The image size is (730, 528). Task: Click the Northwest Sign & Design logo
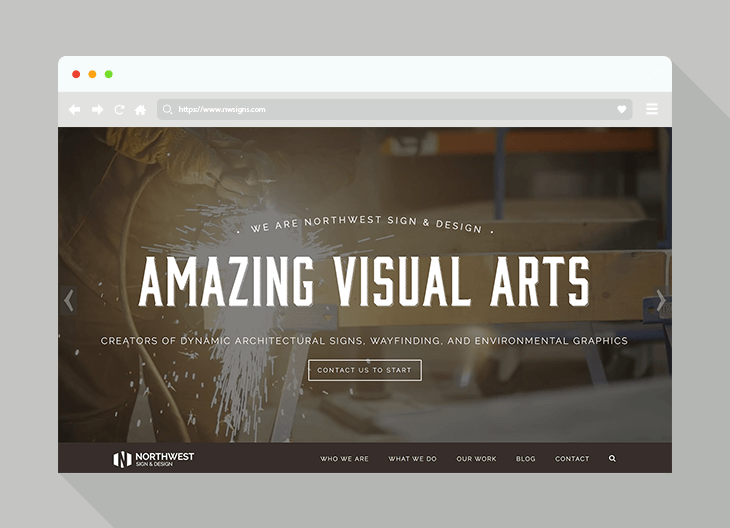point(154,459)
